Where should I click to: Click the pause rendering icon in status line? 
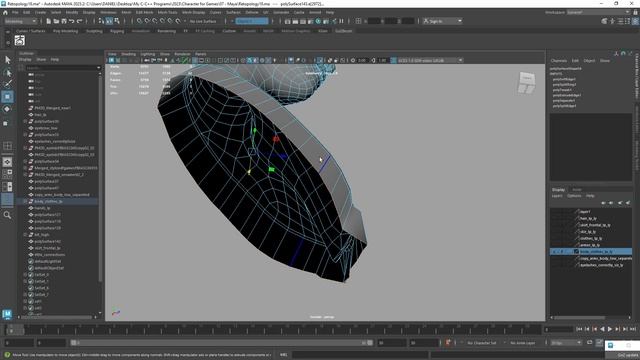pos(342,21)
